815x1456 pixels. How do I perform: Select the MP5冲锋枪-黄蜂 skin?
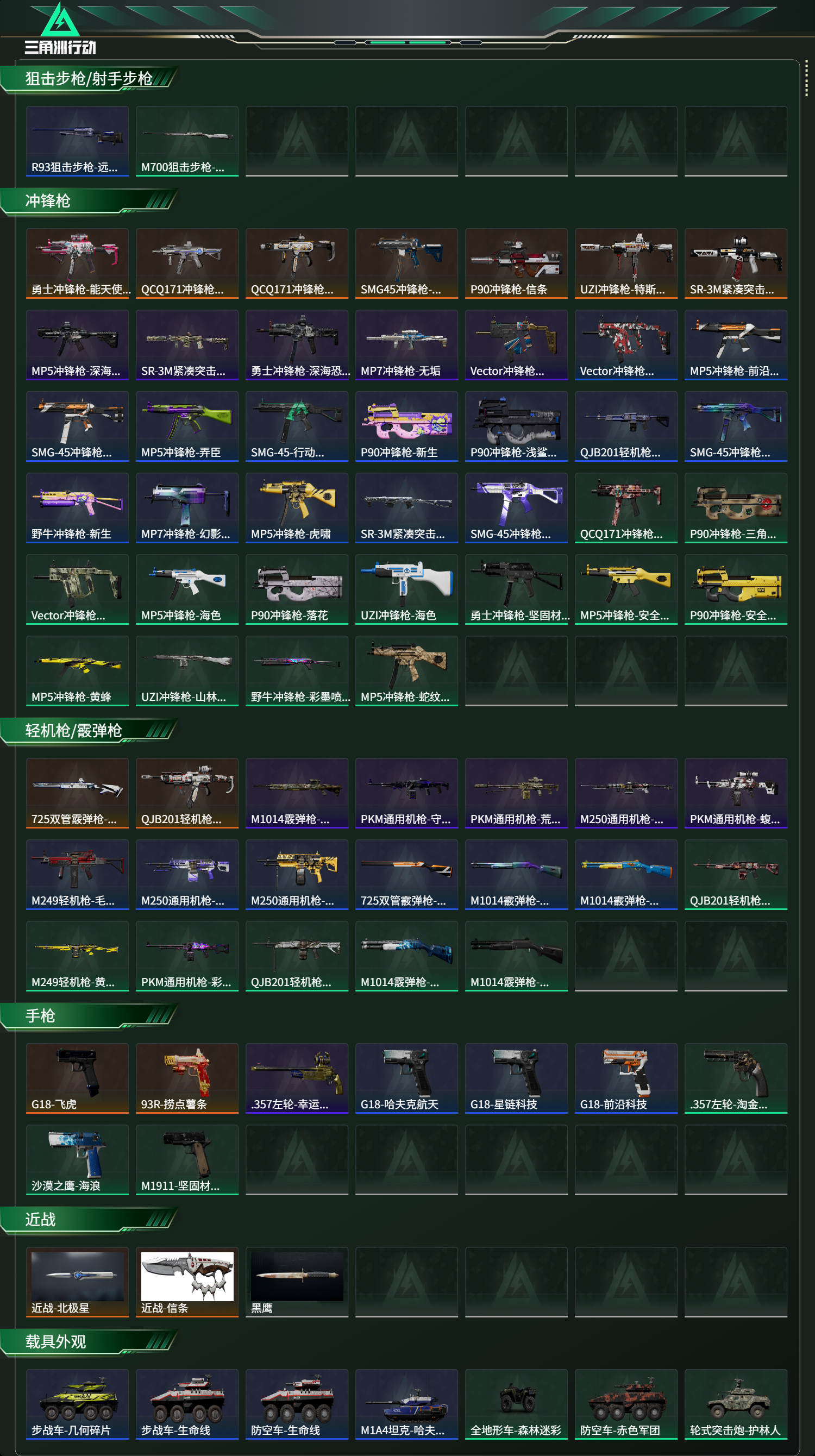point(78,670)
